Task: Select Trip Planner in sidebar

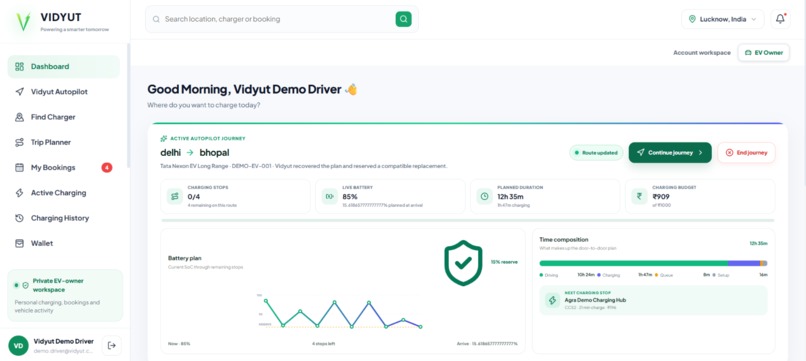Action: tap(64, 142)
